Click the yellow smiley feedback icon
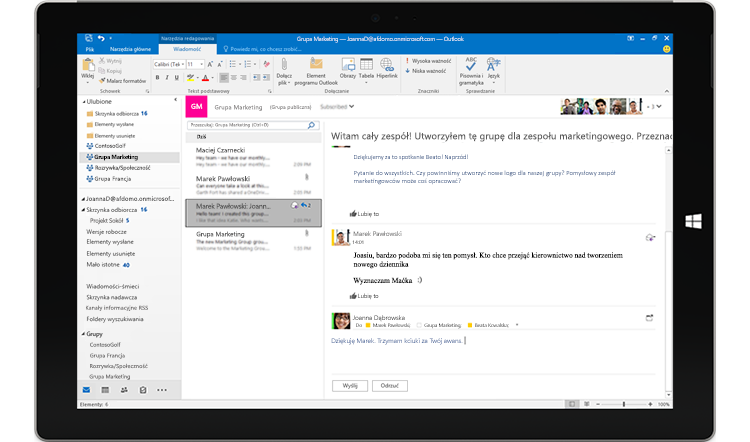 (666, 49)
